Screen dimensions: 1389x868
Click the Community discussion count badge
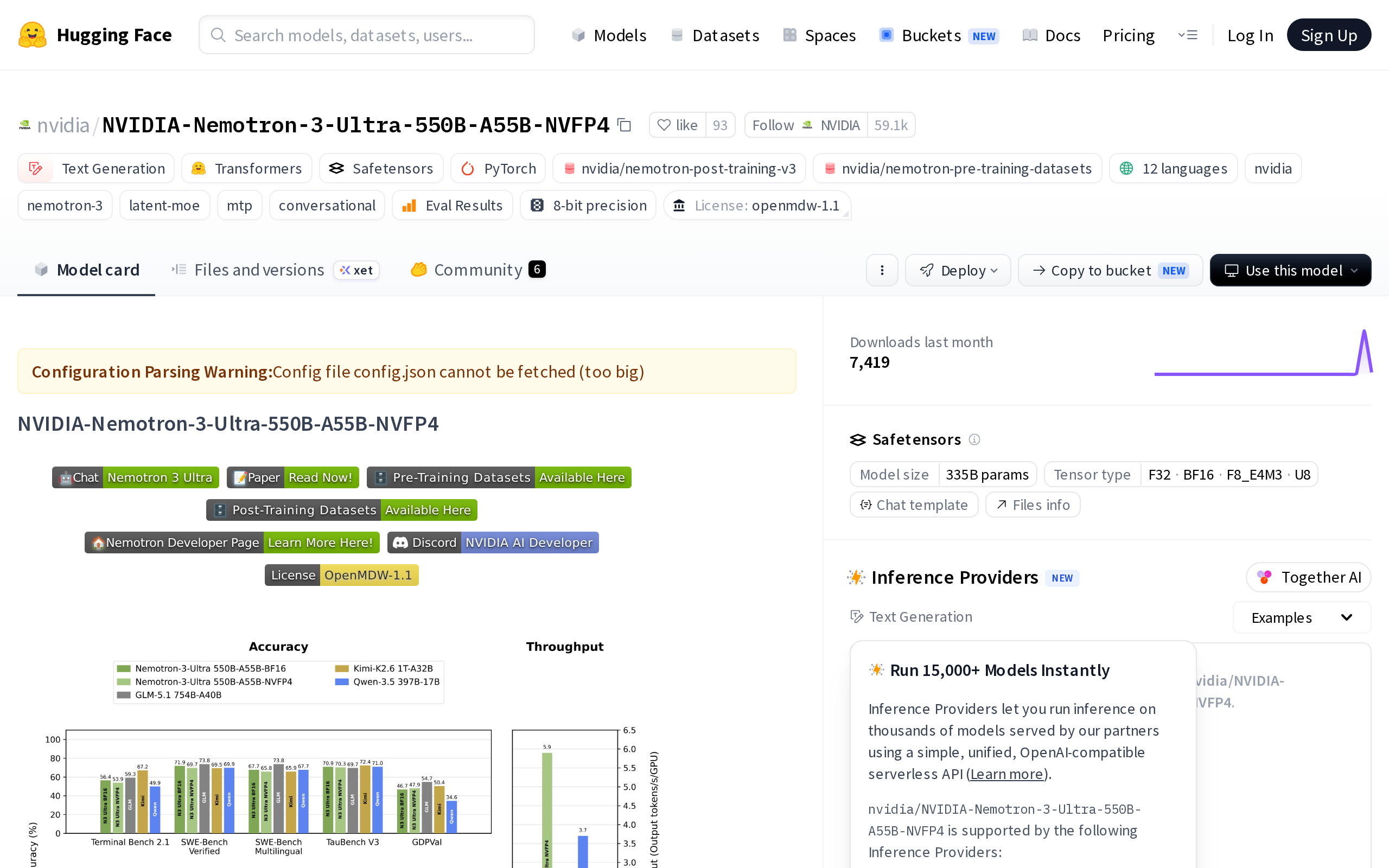tap(537, 269)
